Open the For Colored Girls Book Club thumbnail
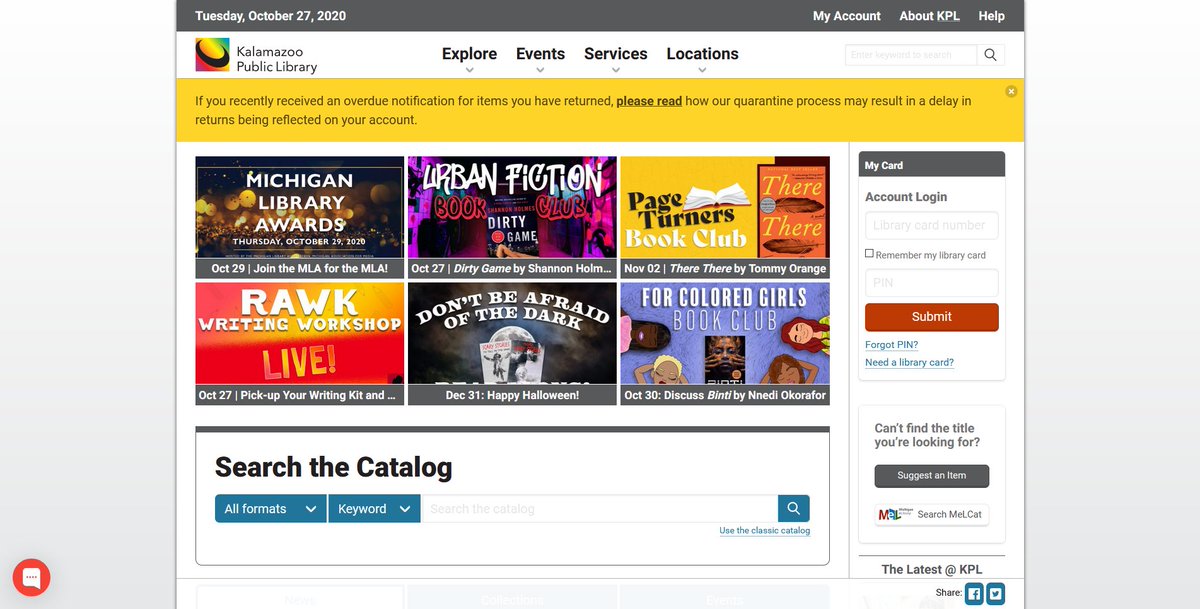 [x=725, y=335]
